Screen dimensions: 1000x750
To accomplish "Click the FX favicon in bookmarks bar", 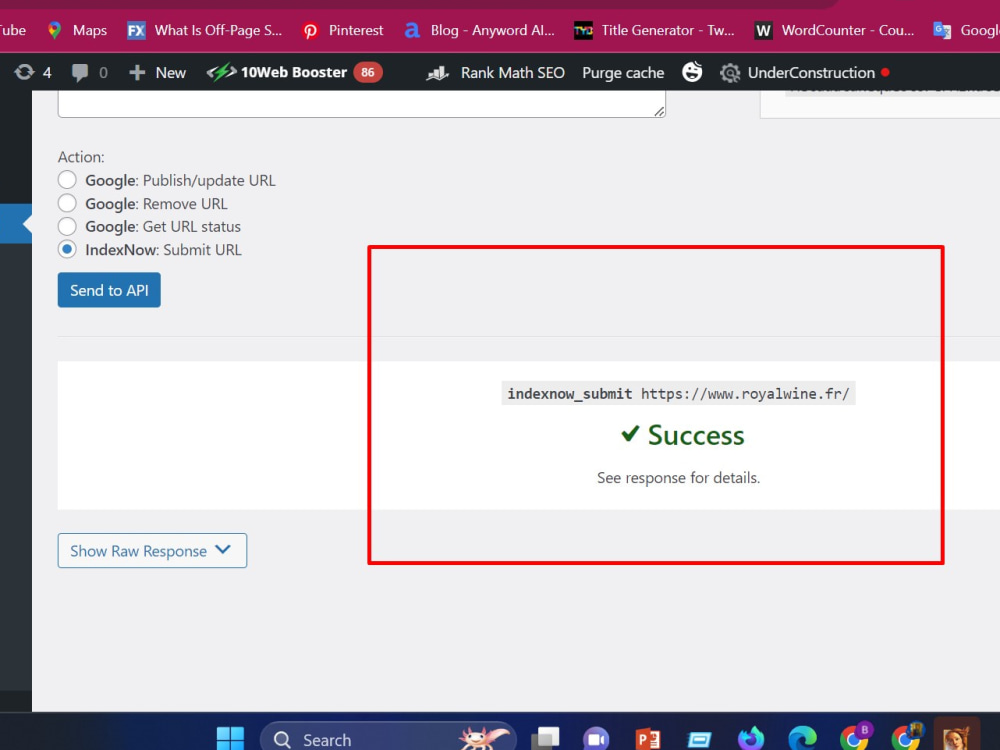I will (136, 30).
